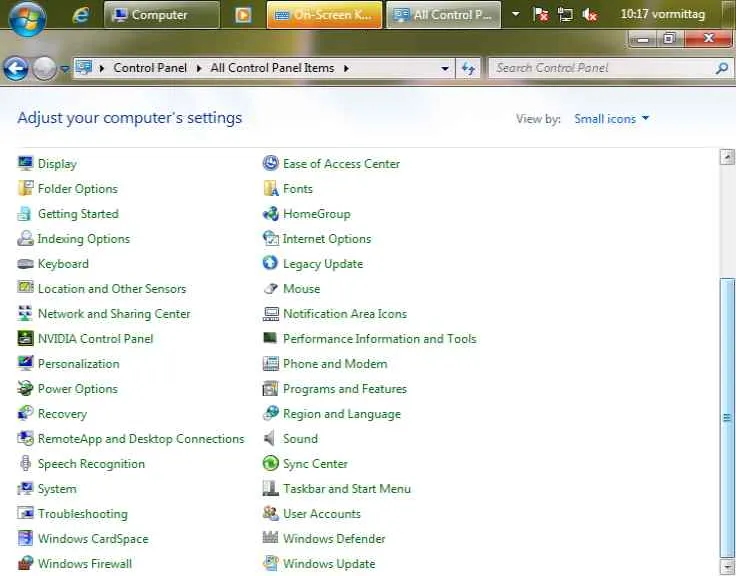The image size is (736, 576).
Task: Launch Internet Explorer from the taskbar
Action: point(81,15)
